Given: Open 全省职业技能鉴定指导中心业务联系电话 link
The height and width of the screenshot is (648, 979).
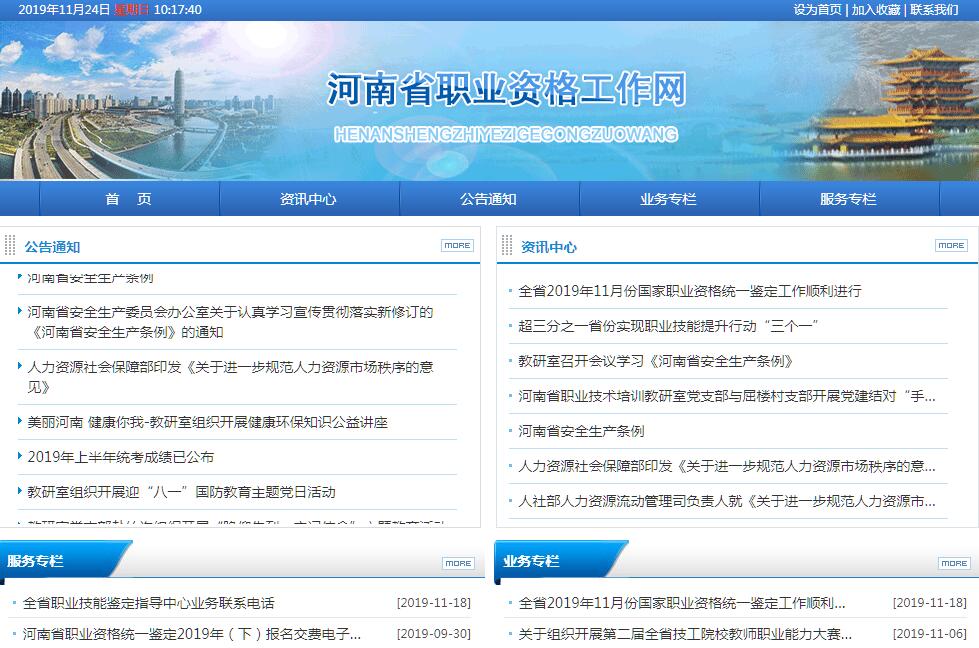Looking at the screenshot, I should point(148,603).
